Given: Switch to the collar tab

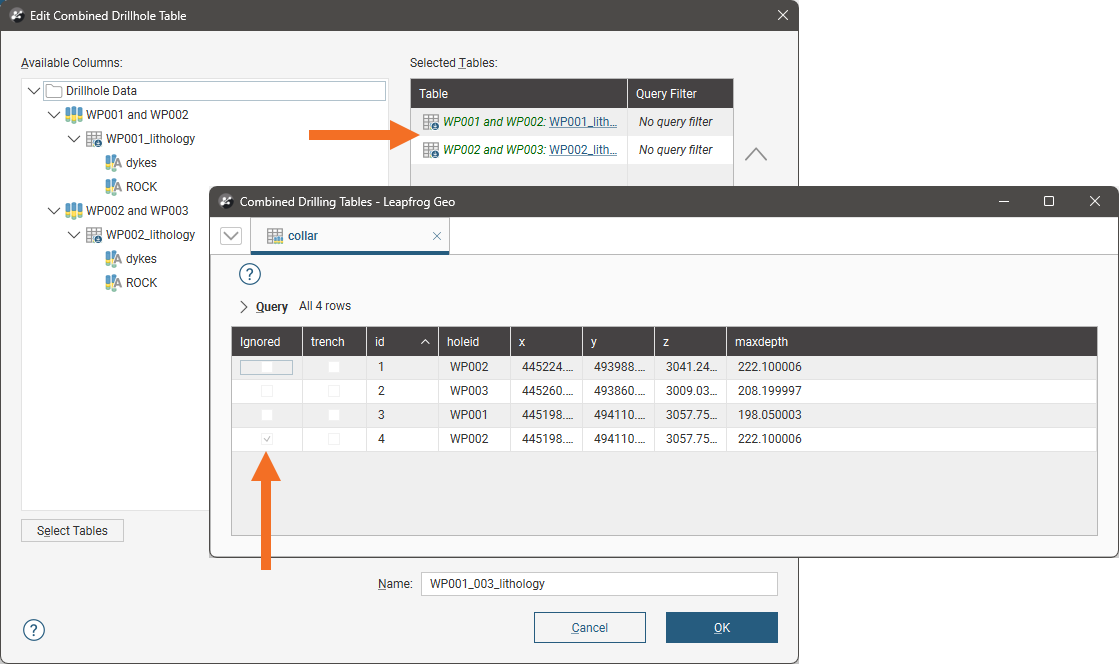Looking at the screenshot, I should [x=303, y=236].
